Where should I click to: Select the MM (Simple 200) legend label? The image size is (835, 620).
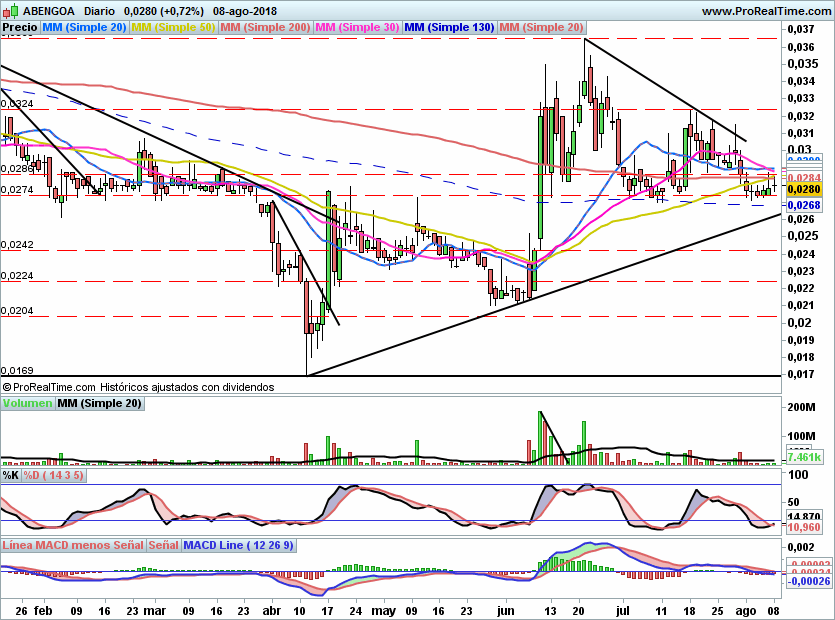(265, 27)
